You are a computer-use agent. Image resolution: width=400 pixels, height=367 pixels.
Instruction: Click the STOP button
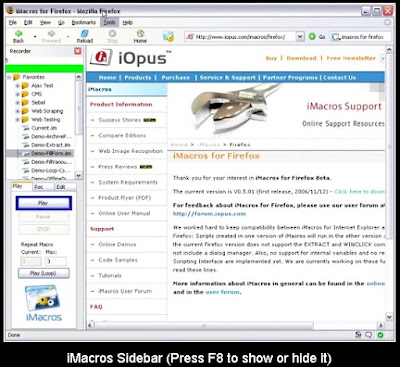[43, 229]
